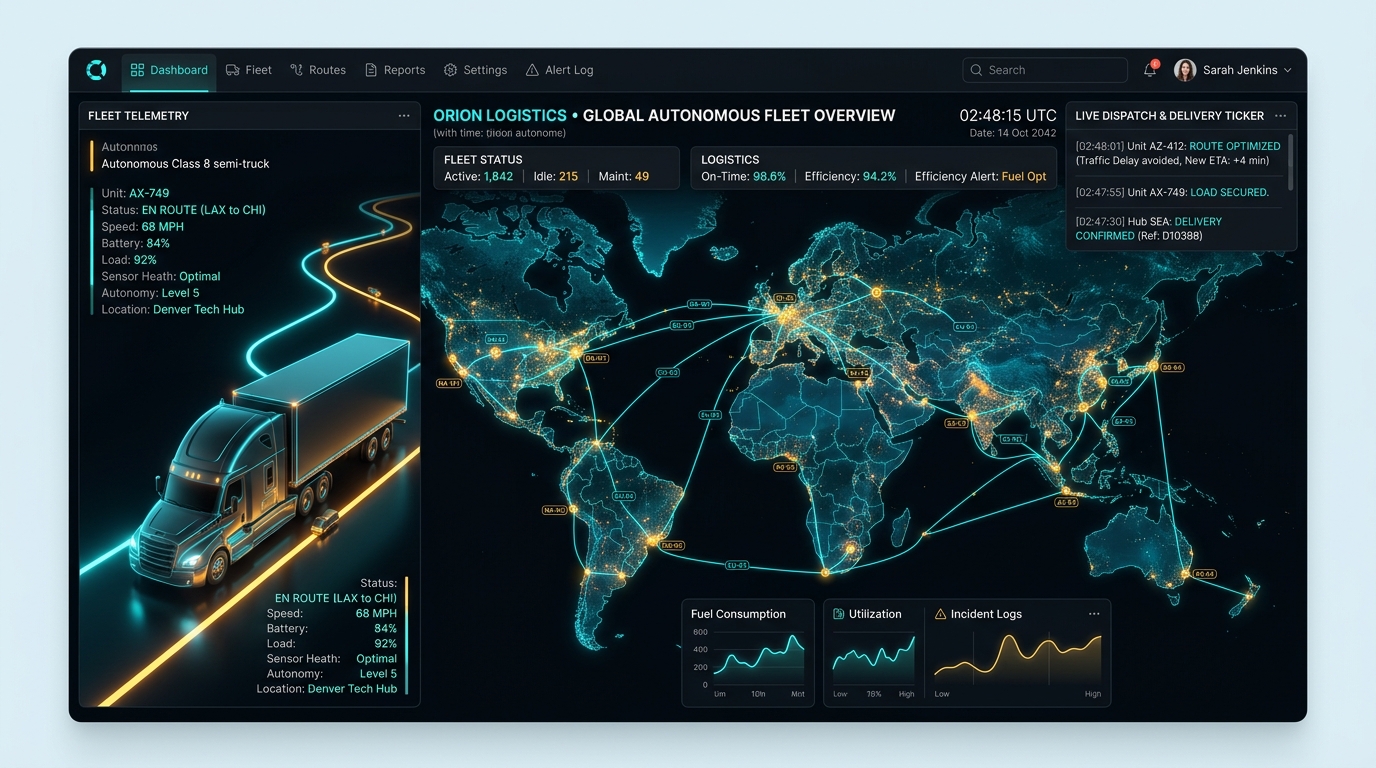Click the Reports document icon
Viewport: 1376px width, 768px height.
pyautogui.click(x=371, y=70)
